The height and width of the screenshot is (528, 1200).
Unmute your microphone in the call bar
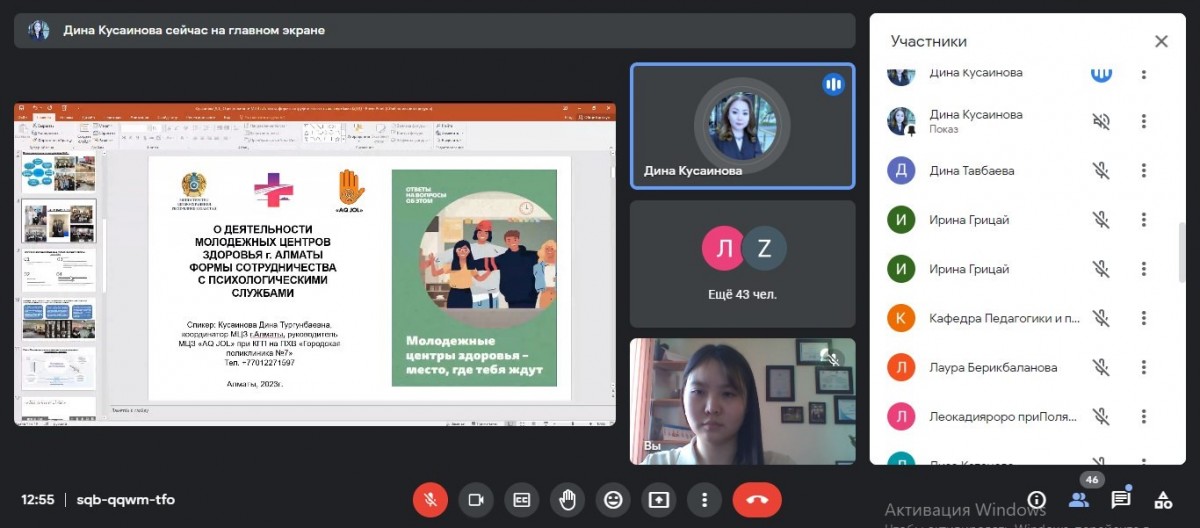coord(430,500)
